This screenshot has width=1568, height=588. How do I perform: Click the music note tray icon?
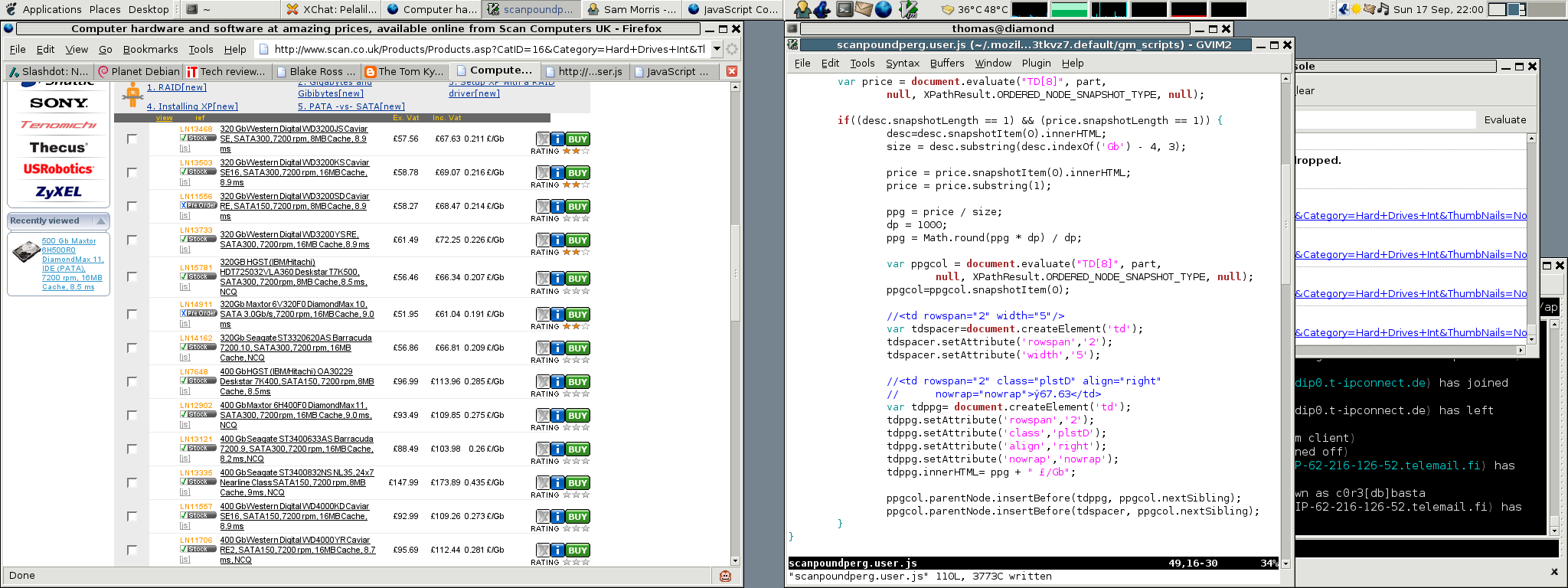[x=1383, y=9]
